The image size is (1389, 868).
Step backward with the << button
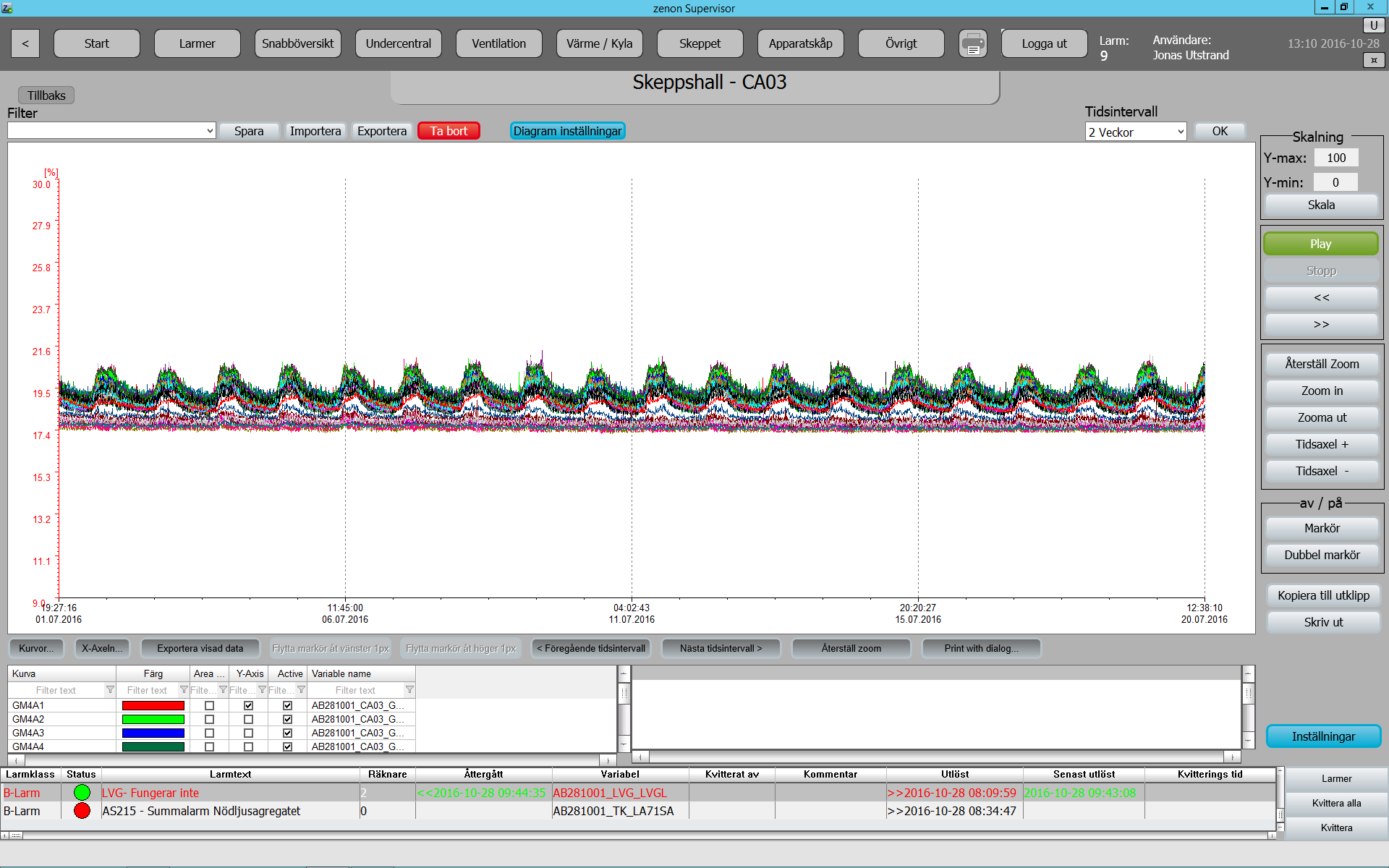tap(1320, 297)
